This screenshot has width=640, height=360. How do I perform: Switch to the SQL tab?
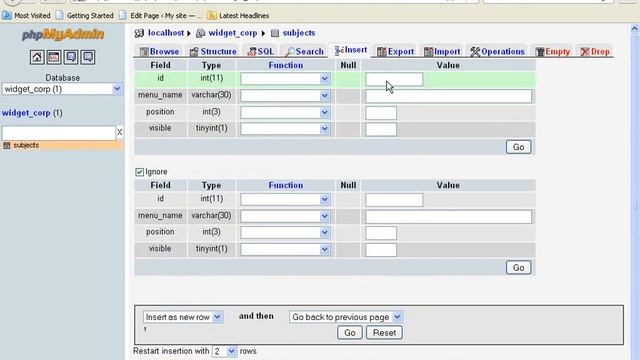pos(261,51)
